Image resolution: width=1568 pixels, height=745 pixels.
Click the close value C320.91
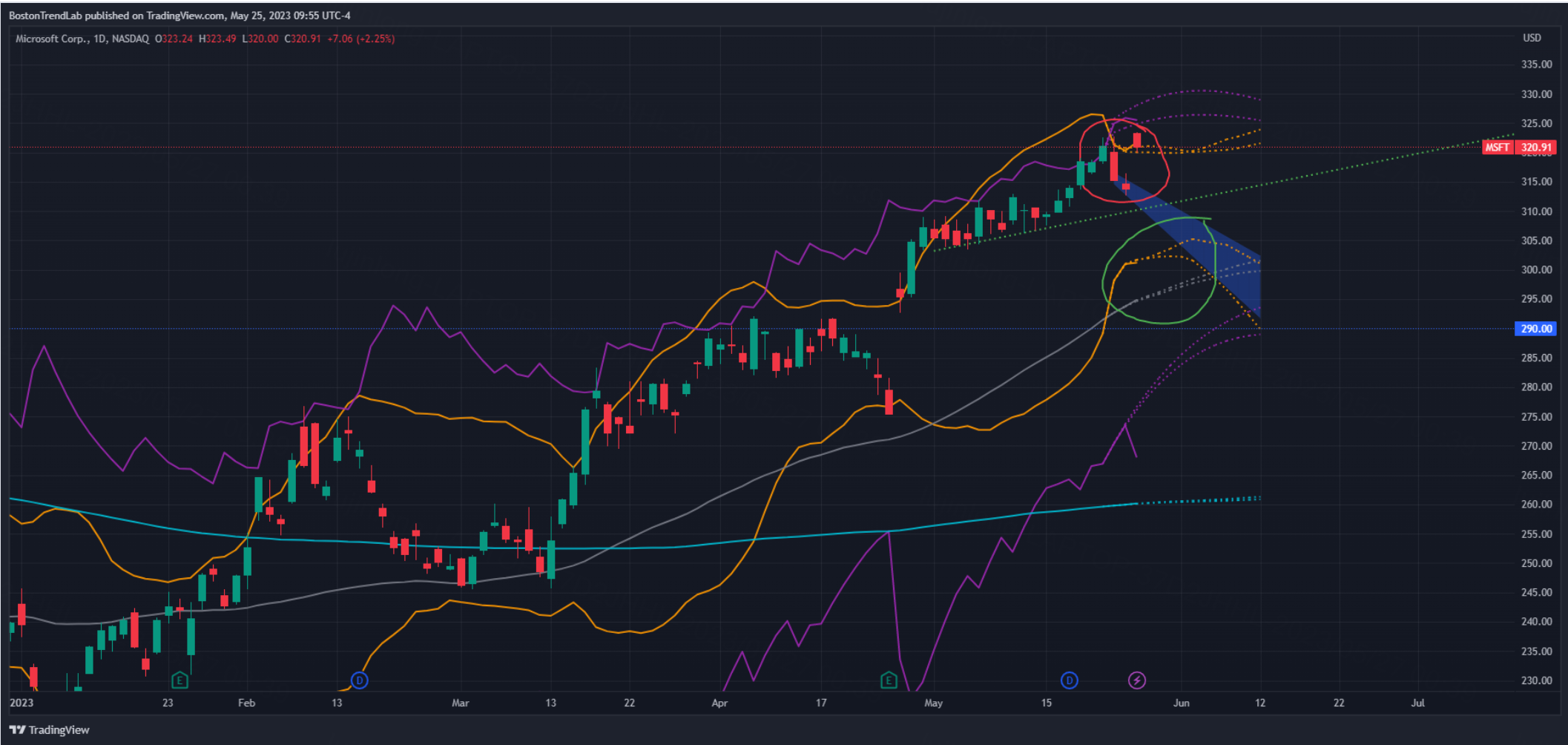tap(303, 39)
